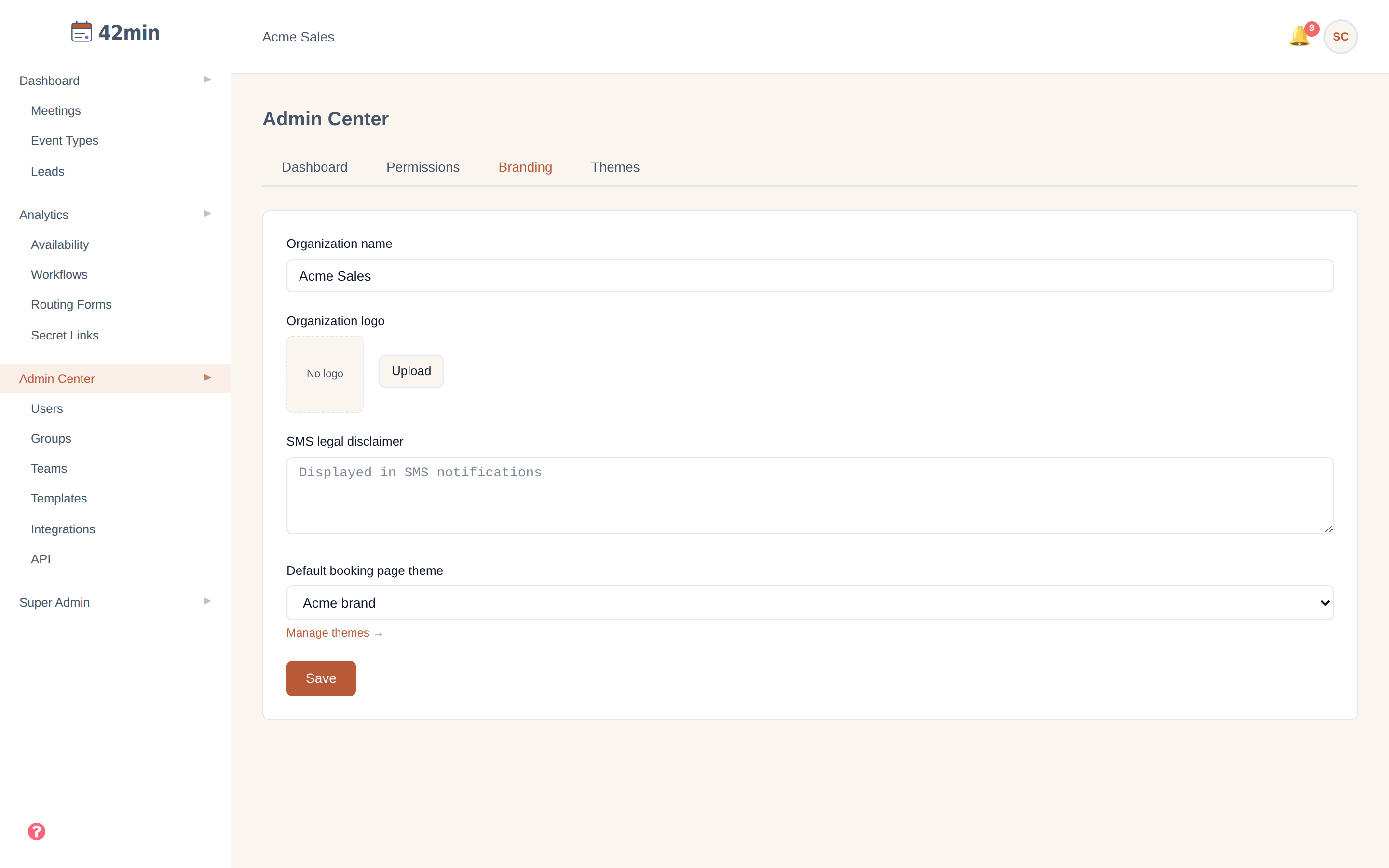Viewport: 1389px width, 868px height.
Task: Open the notifications bell
Action: click(1299, 37)
